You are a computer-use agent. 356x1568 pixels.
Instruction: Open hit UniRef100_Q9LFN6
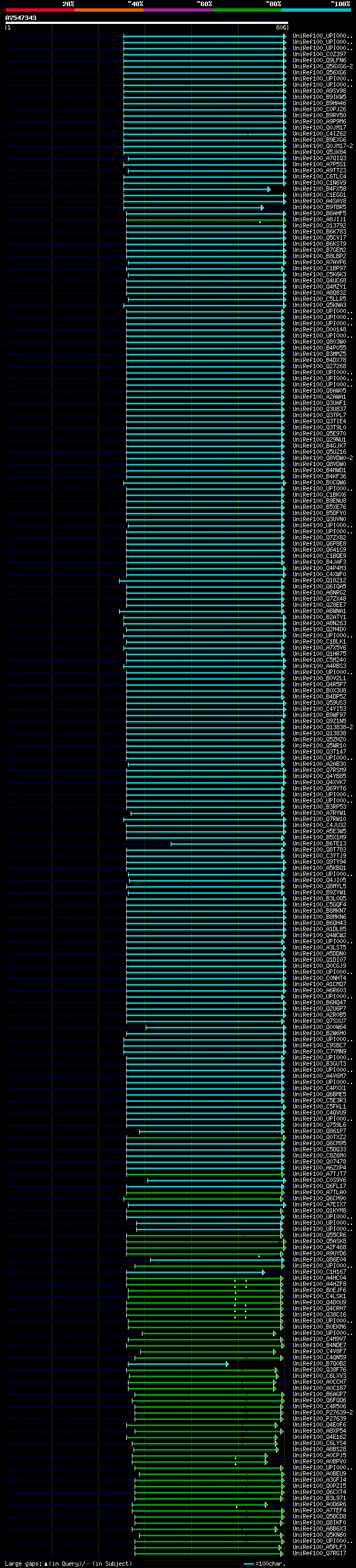[x=319, y=60]
